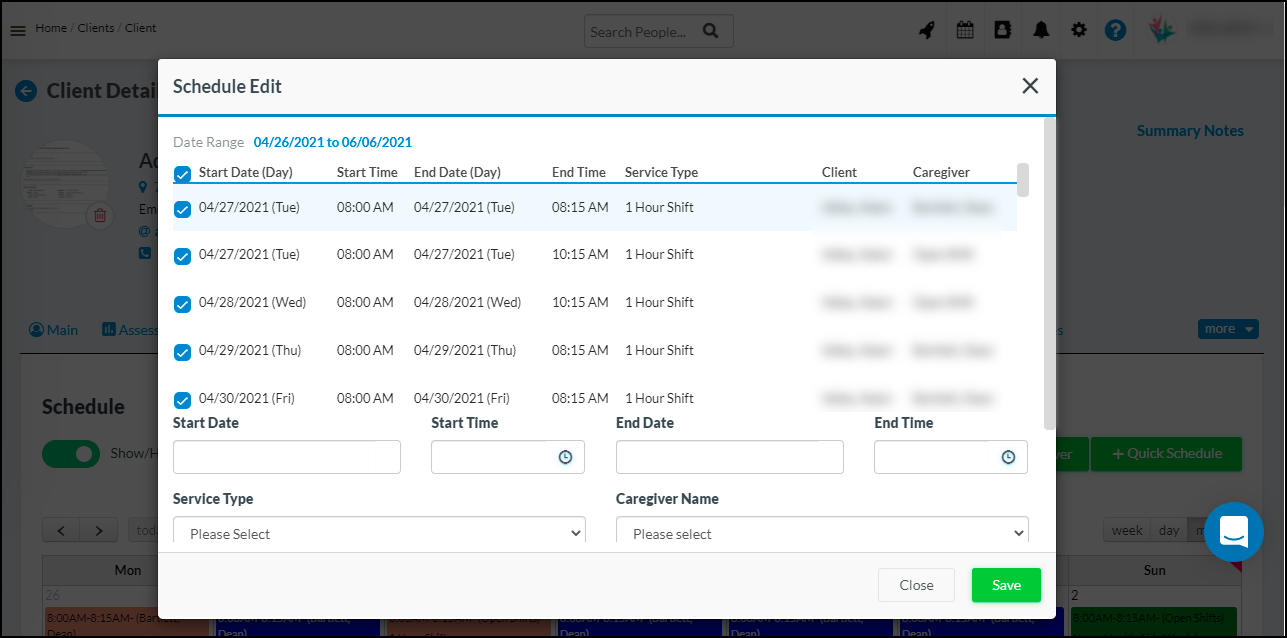Open the live chat bubble icon
This screenshot has height=638, width=1287.
coord(1234,532)
